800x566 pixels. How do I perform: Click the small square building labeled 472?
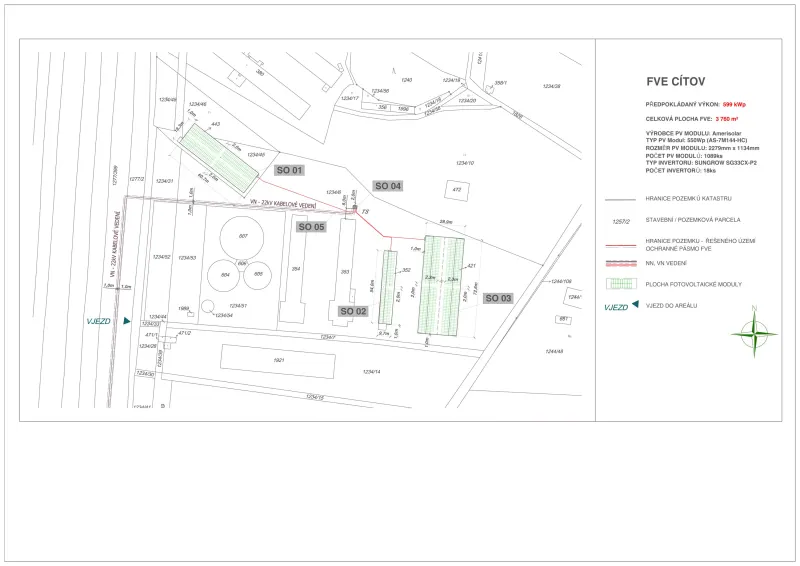pyautogui.click(x=457, y=190)
